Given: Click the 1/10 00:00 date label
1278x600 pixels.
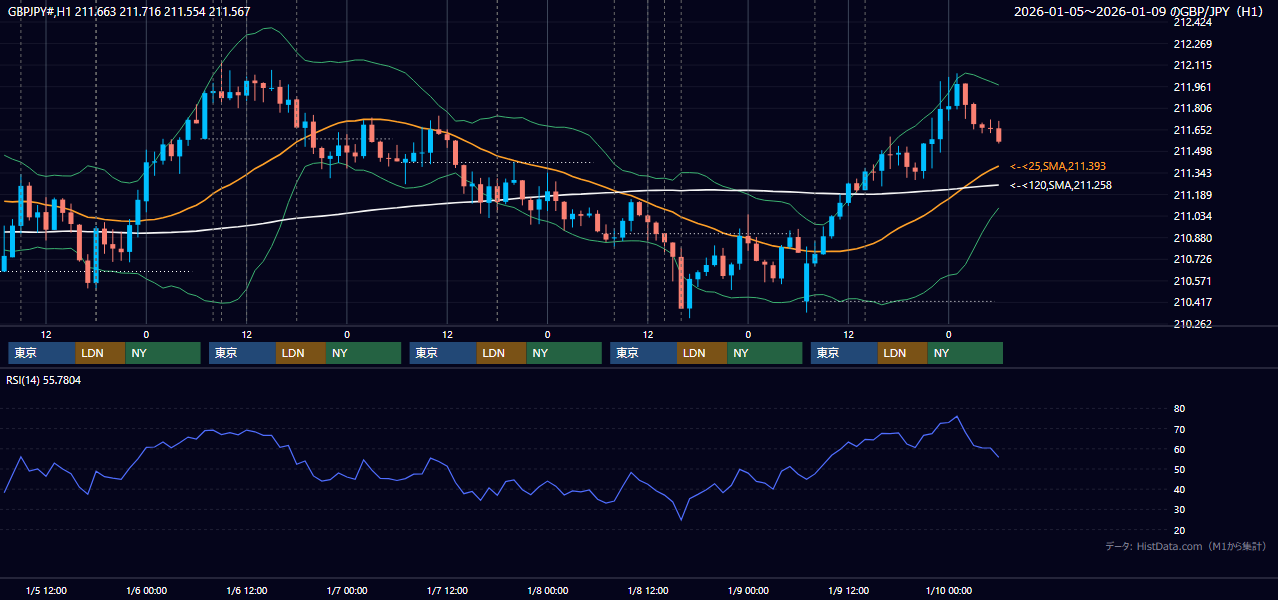Looking at the screenshot, I should (x=949, y=591).
